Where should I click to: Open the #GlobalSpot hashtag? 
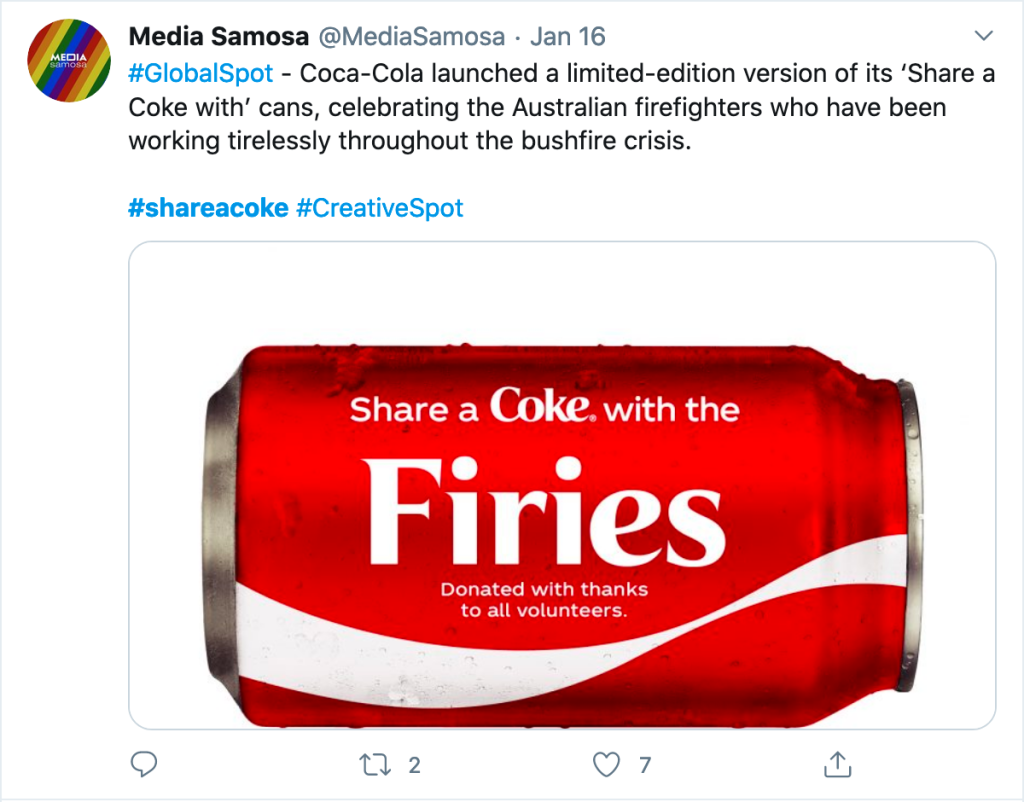pyautogui.click(x=201, y=73)
